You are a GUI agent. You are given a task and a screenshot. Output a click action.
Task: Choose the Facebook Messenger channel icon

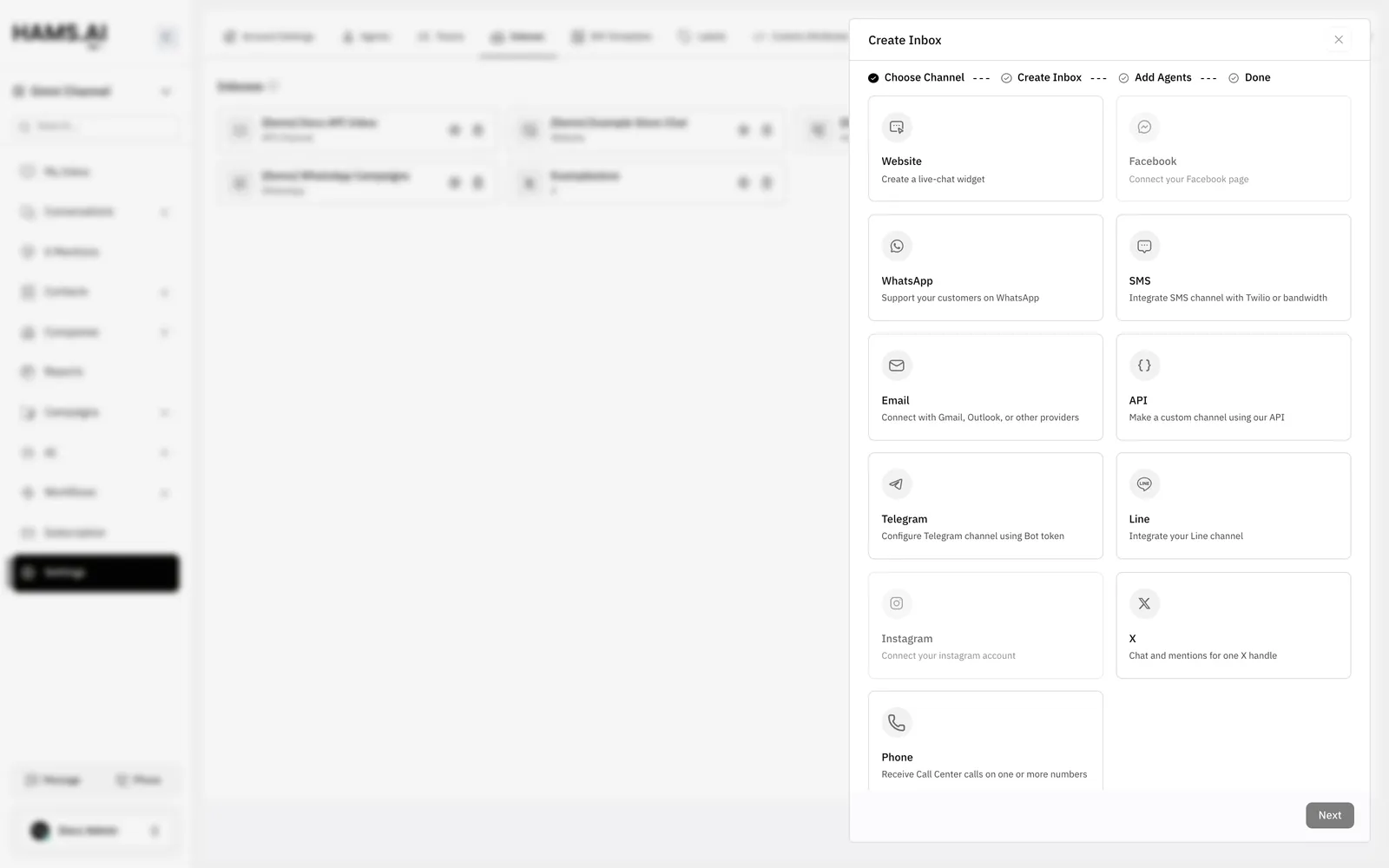[1144, 128]
